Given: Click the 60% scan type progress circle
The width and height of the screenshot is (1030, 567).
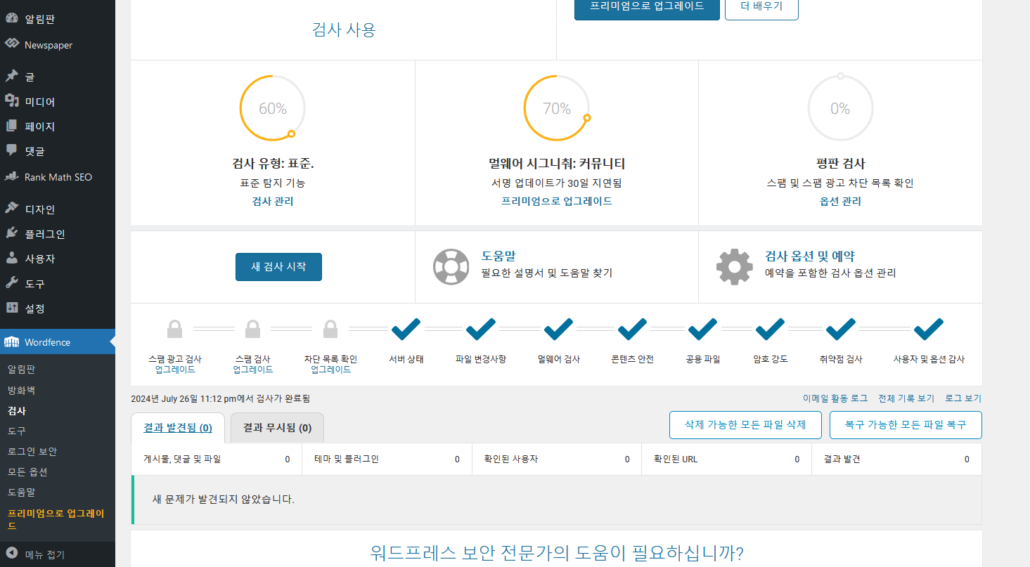Looking at the screenshot, I should pos(273,108).
